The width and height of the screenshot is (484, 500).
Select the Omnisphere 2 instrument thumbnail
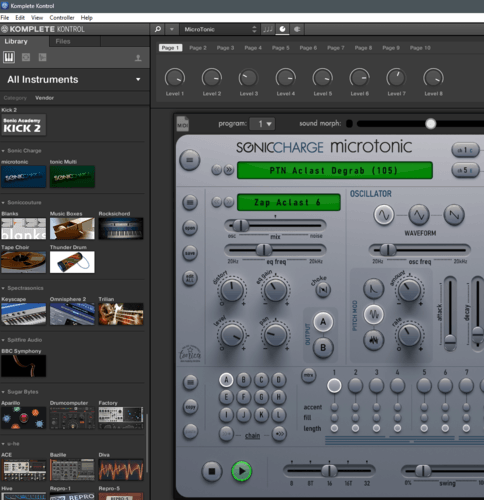coord(72,314)
